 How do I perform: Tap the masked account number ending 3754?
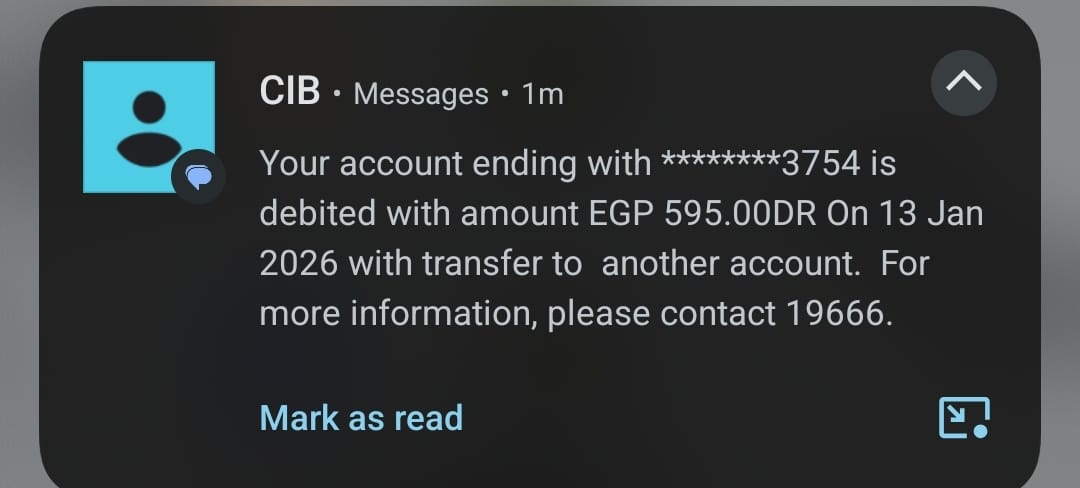pyautogui.click(x=761, y=162)
